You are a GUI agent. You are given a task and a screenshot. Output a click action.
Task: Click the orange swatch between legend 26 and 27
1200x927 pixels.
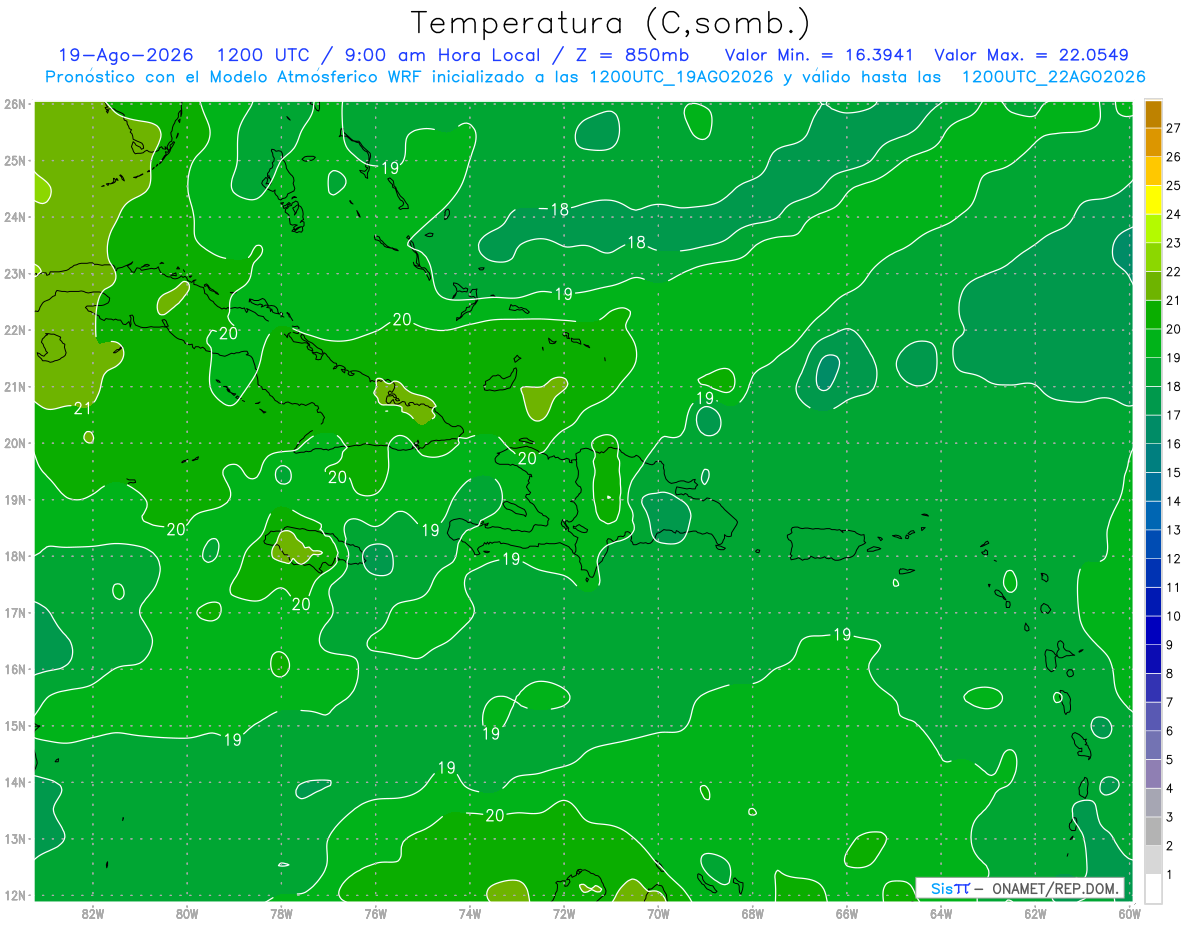(x=1153, y=142)
